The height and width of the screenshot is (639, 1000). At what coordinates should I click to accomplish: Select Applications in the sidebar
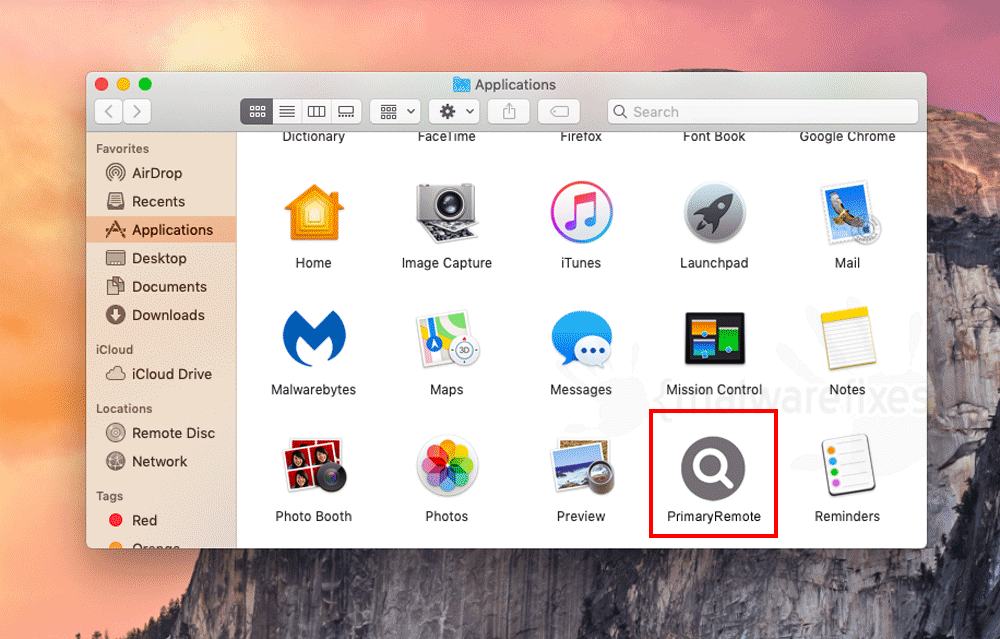(161, 230)
